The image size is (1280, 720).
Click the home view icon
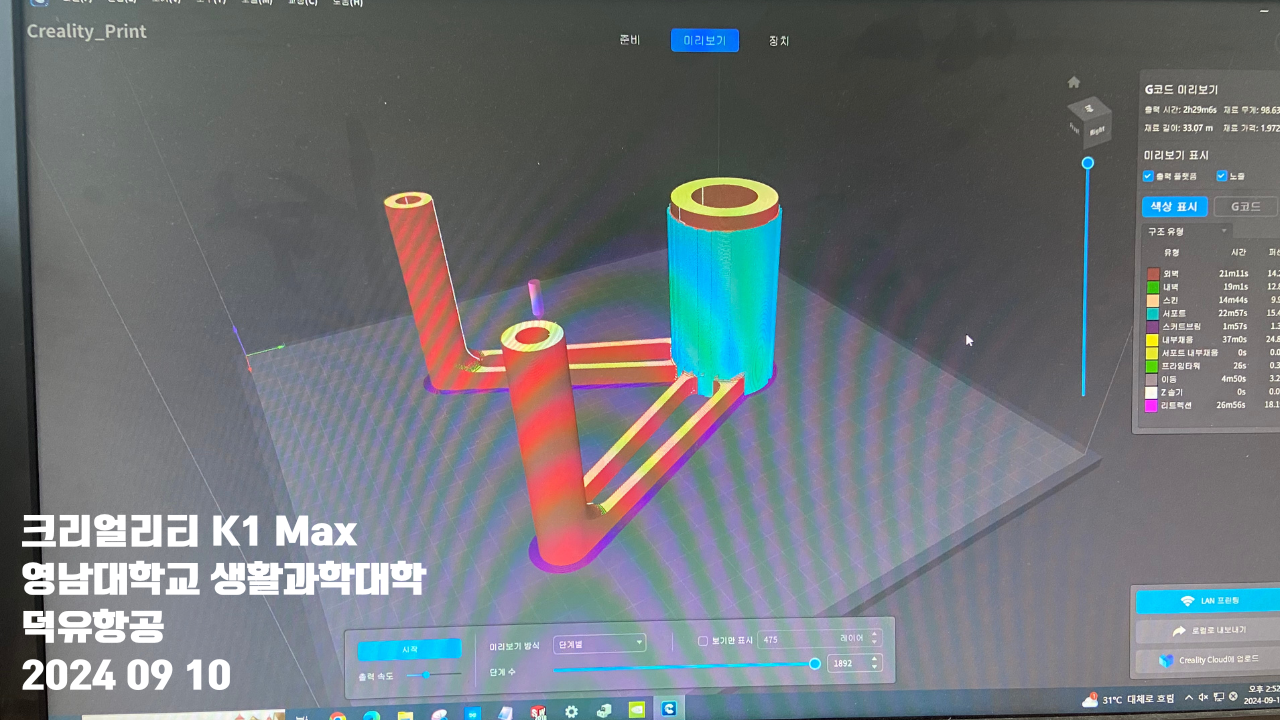pos(1074,82)
